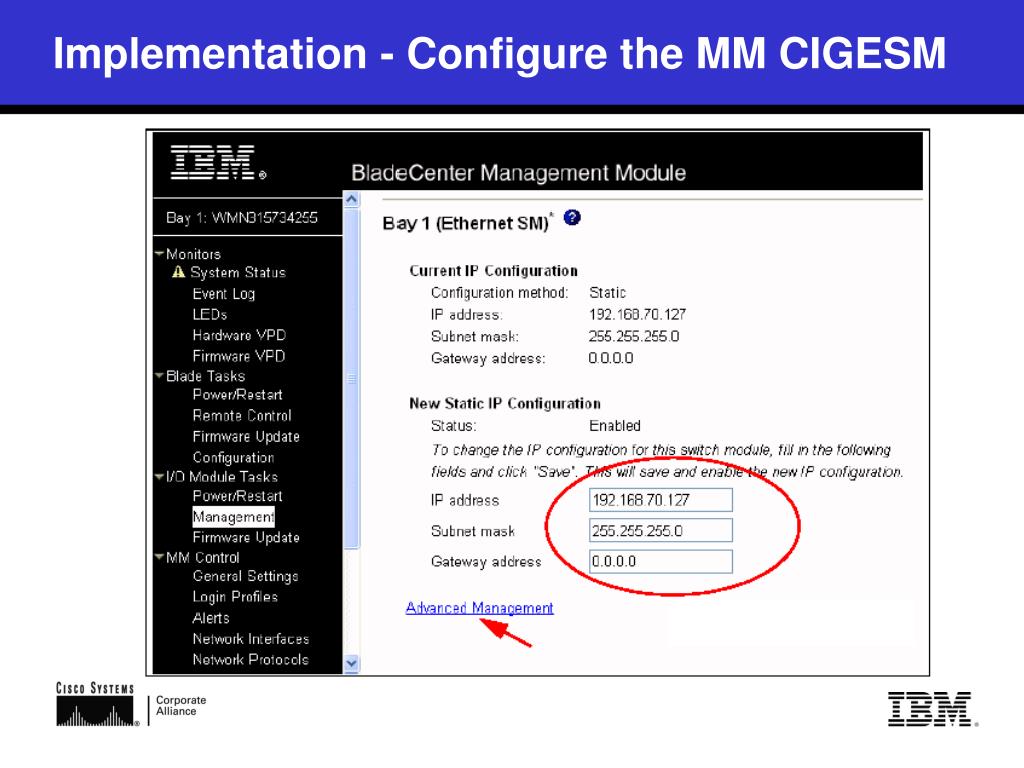Collapse the MM Control section
Image resolution: width=1024 pixels, height=768 pixels.
coord(159,557)
